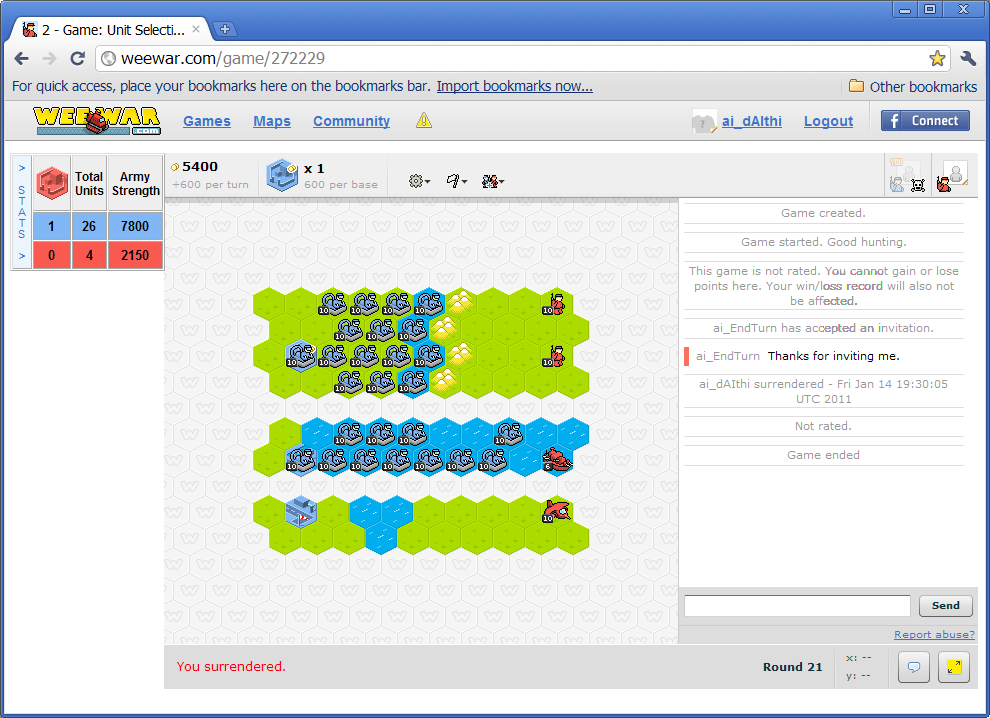Click the Game started. Good hunting. message

point(823,242)
